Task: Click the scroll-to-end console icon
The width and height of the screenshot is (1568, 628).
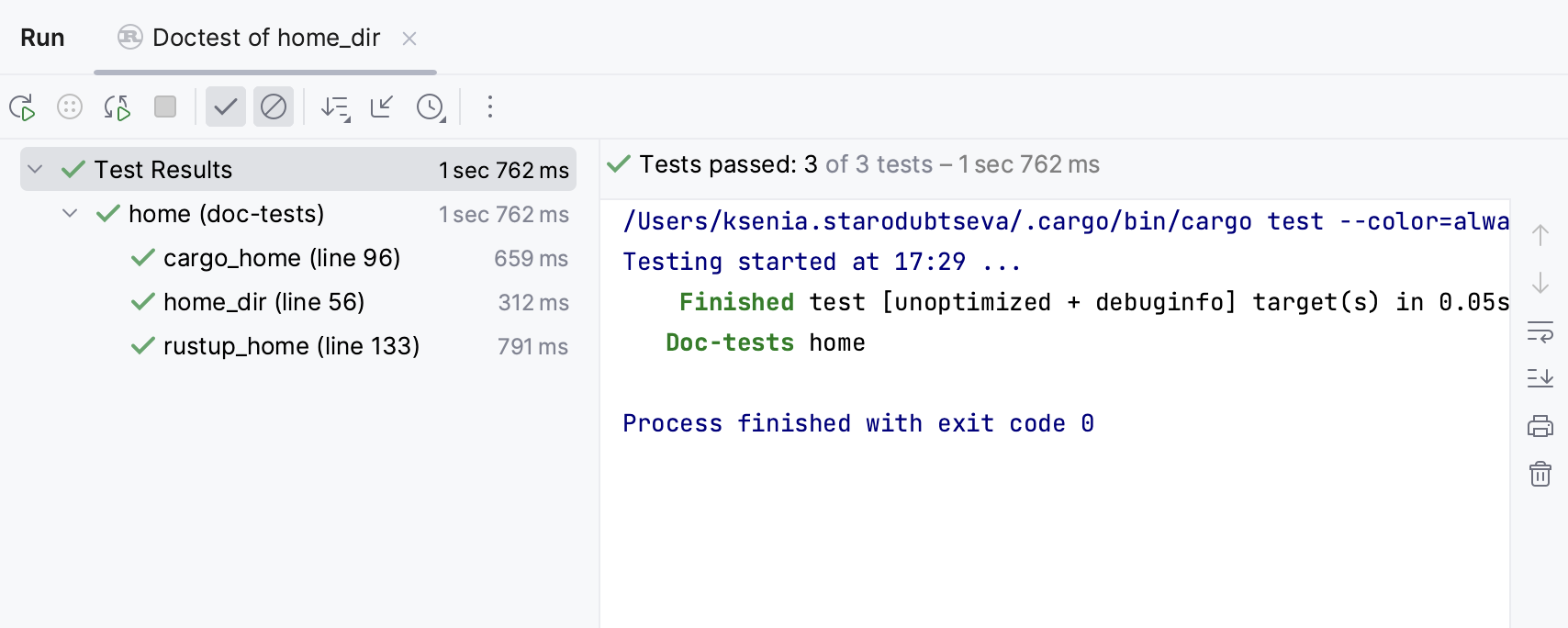Action: click(x=1541, y=377)
